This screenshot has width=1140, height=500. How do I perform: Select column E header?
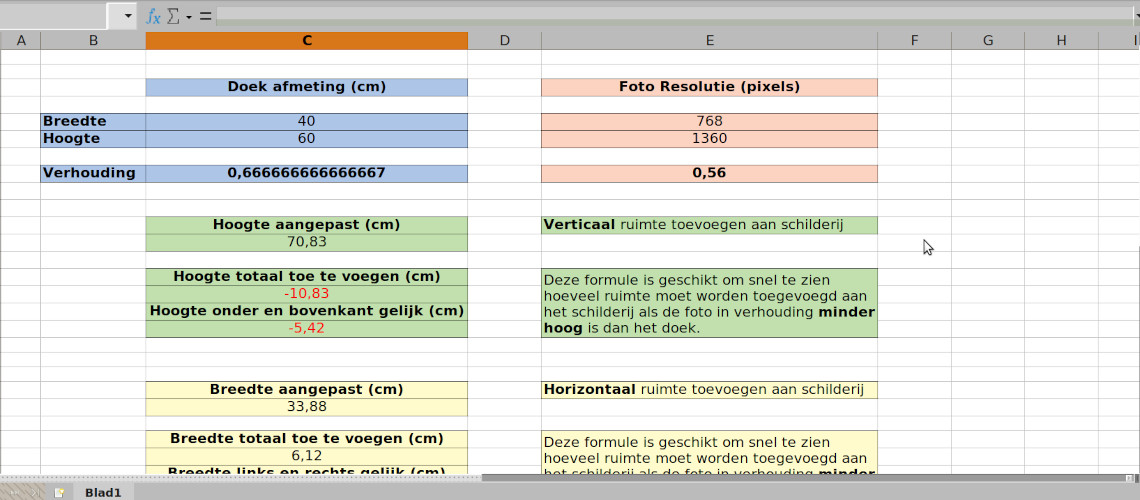[x=709, y=40]
